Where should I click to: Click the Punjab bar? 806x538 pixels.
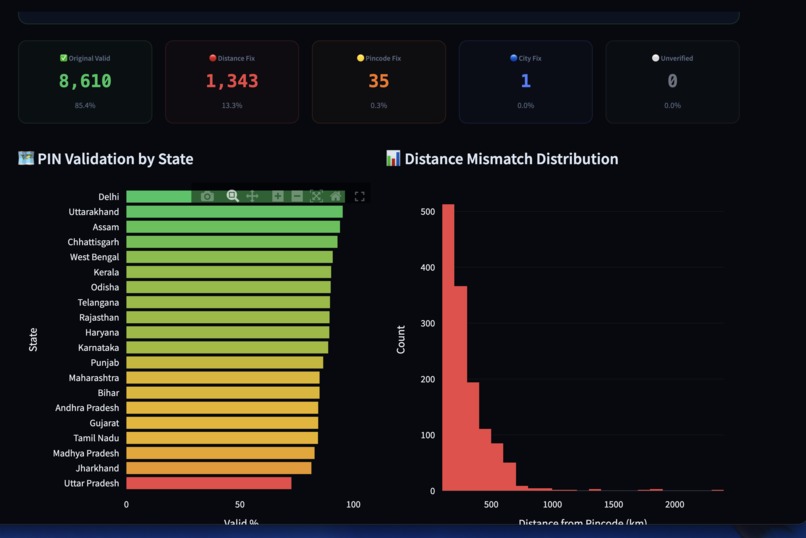point(225,363)
